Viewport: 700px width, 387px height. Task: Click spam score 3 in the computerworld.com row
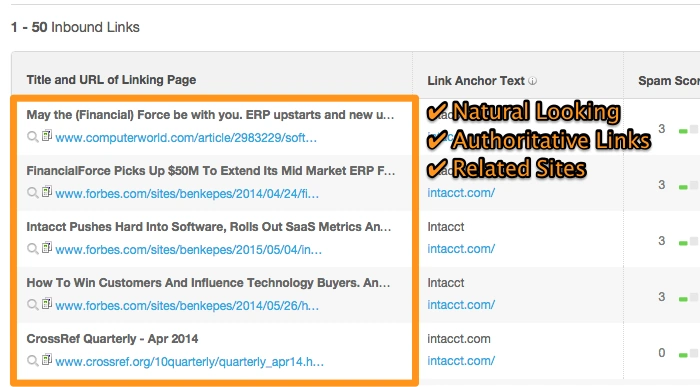coord(662,129)
